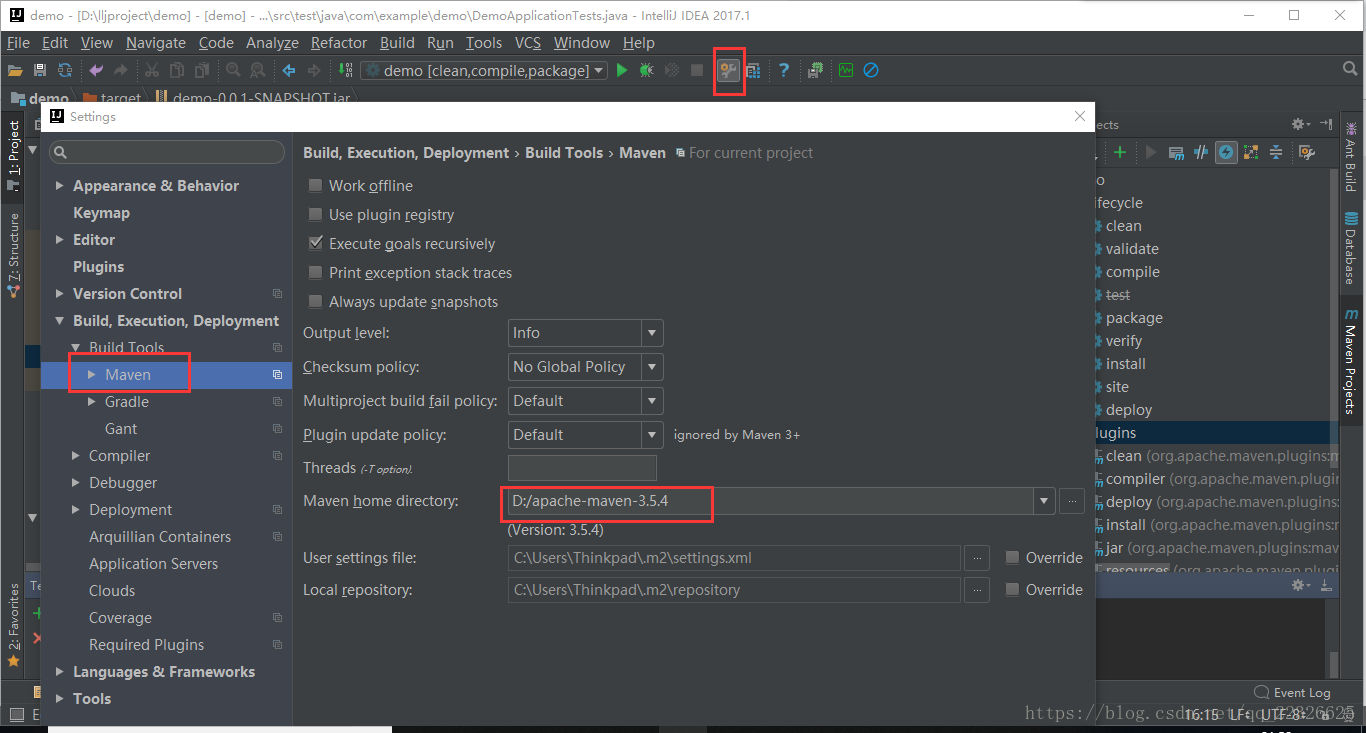Open the File menu
The height and width of the screenshot is (733, 1366).
tap(18, 42)
